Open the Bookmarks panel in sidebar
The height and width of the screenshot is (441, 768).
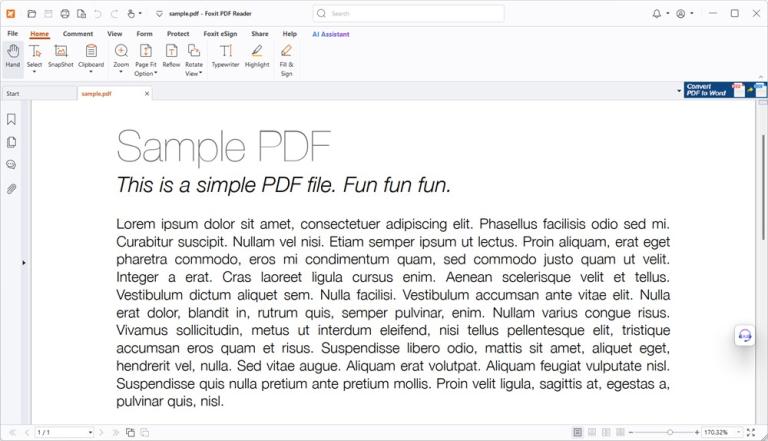[x=12, y=119]
